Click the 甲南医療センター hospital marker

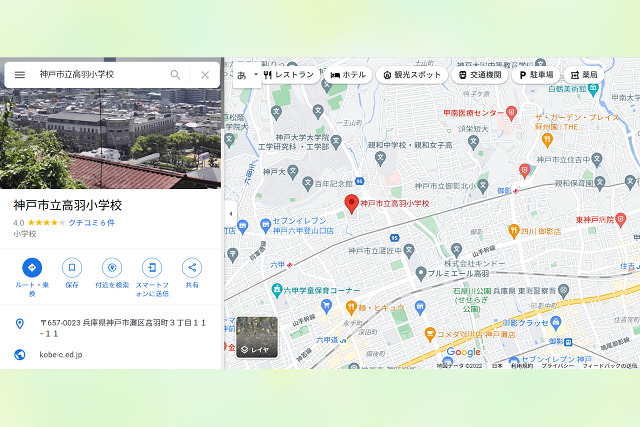[511, 112]
